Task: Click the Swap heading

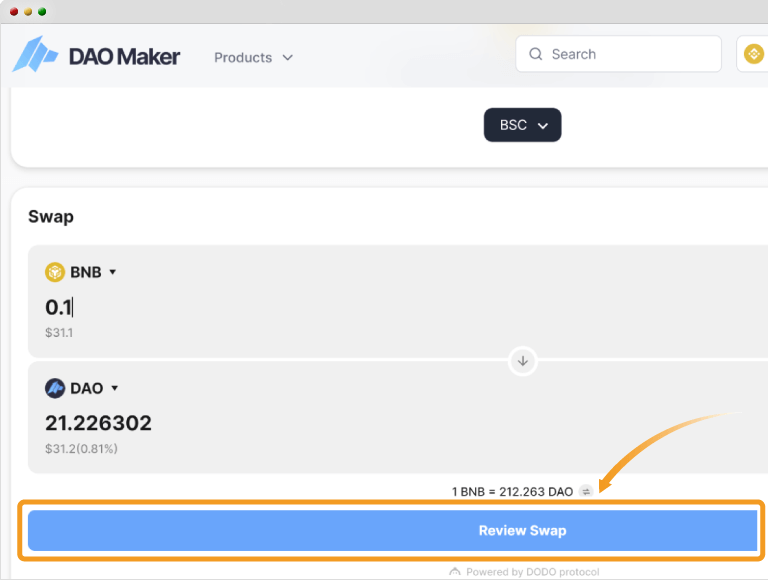Action: point(51,217)
